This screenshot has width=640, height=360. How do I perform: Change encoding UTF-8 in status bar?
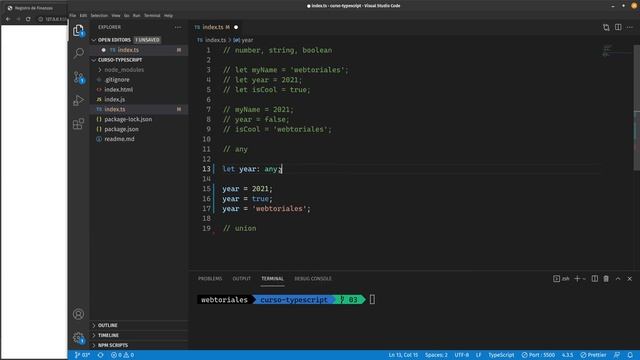(x=462, y=355)
